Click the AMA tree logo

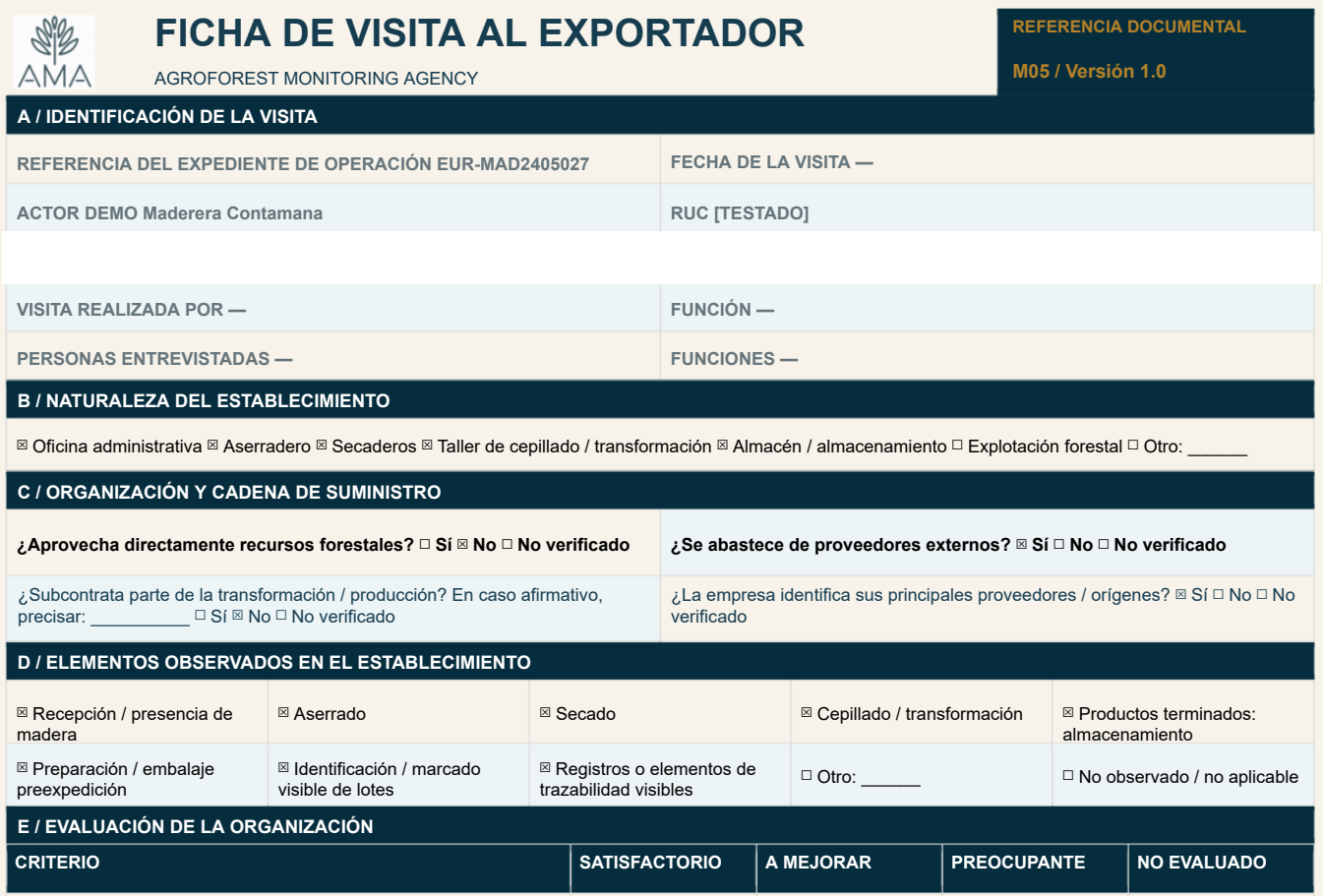pyautogui.click(x=55, y=52)
